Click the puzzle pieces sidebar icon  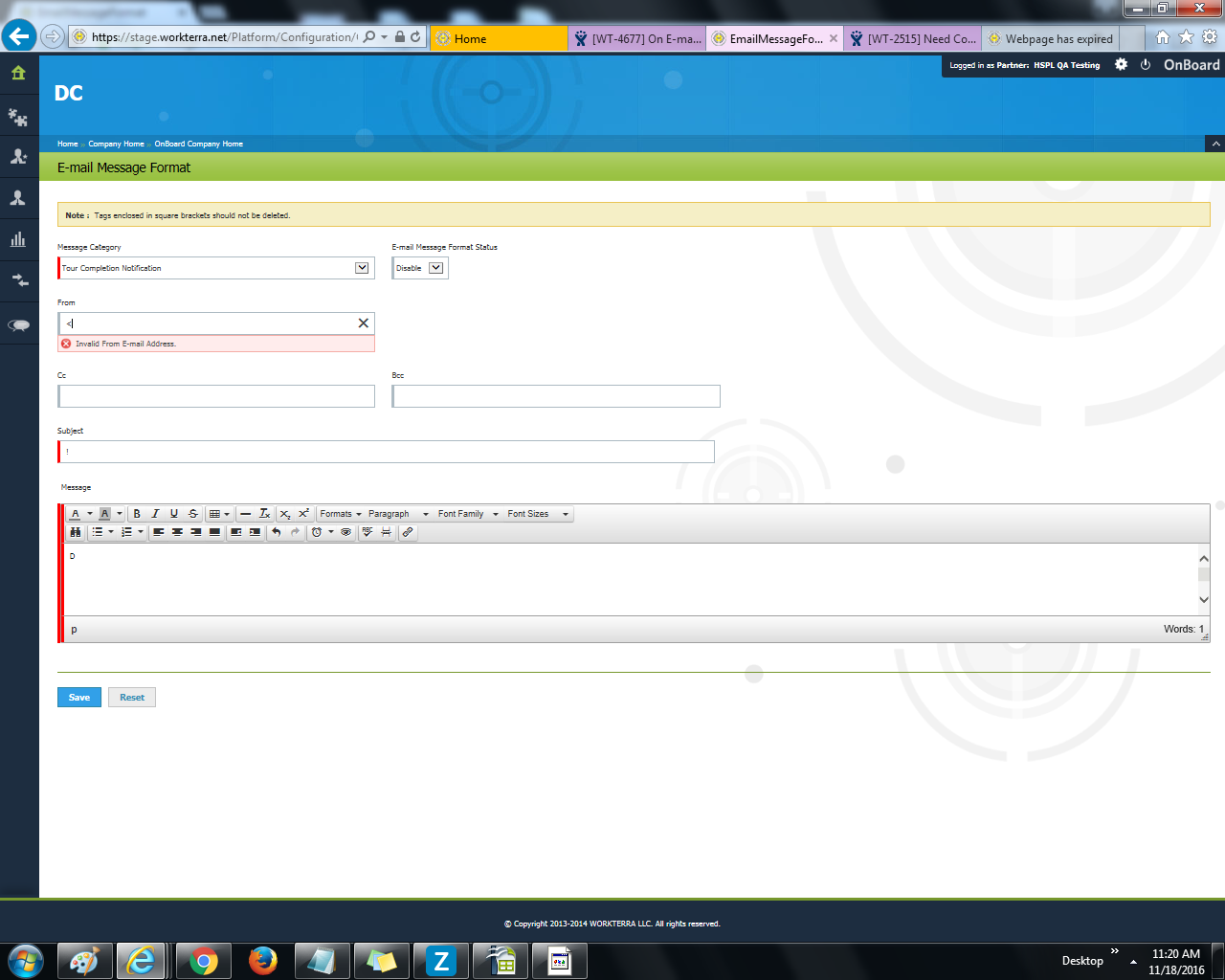click(x=18, y=118)
